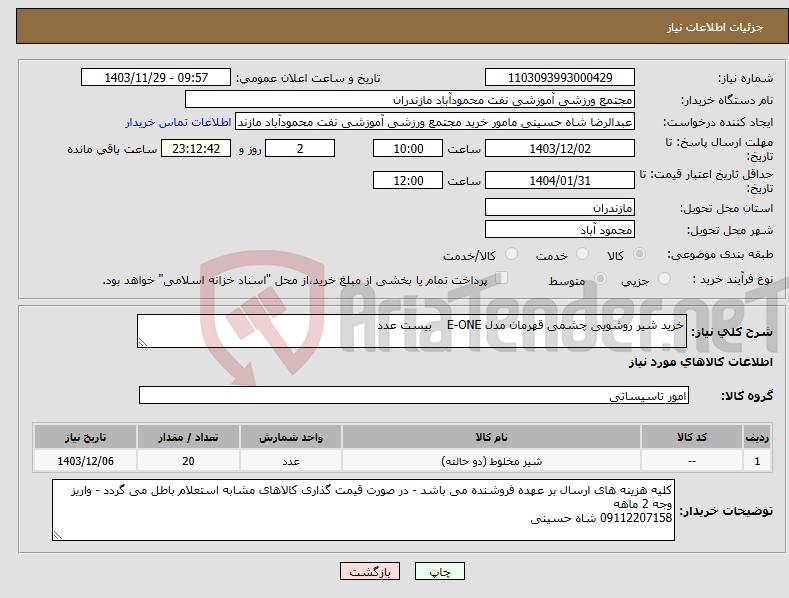Click the delivery city field محمود آباد
This screenshot has height=598, width=789.
click(560, 230)
